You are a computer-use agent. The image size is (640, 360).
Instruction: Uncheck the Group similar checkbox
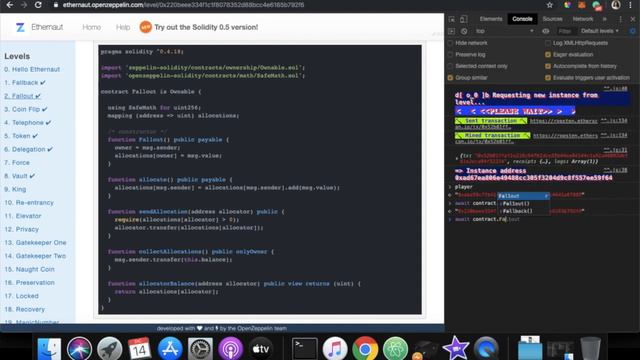(x=451, y=78)
